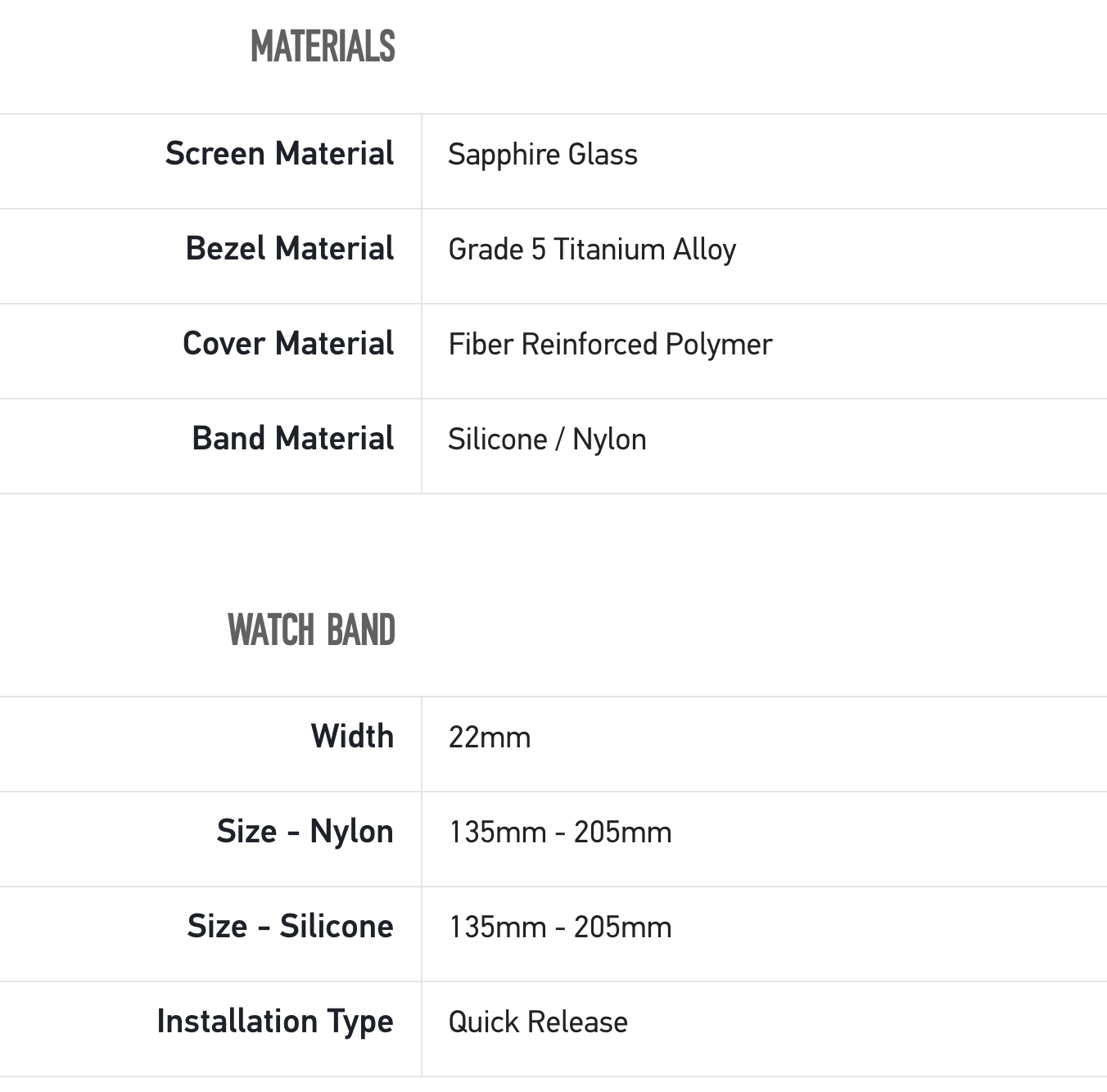Click the Band Material label

pos(292,439)
